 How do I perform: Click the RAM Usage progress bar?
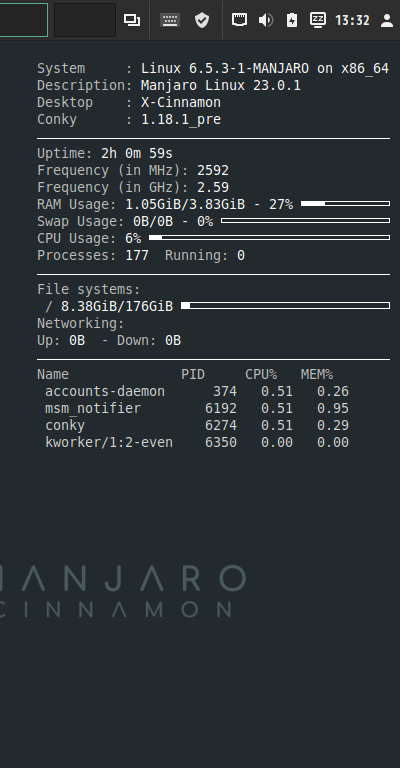pos(345,203)
